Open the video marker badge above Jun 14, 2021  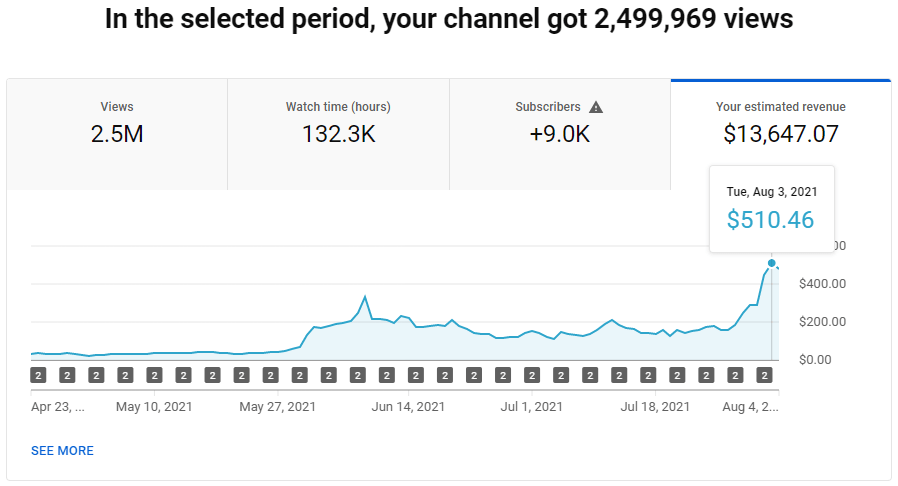click(x=415, y=376)
